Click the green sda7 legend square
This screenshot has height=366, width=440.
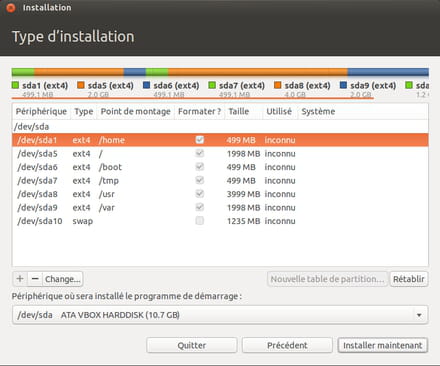click(x=212, y=85)
